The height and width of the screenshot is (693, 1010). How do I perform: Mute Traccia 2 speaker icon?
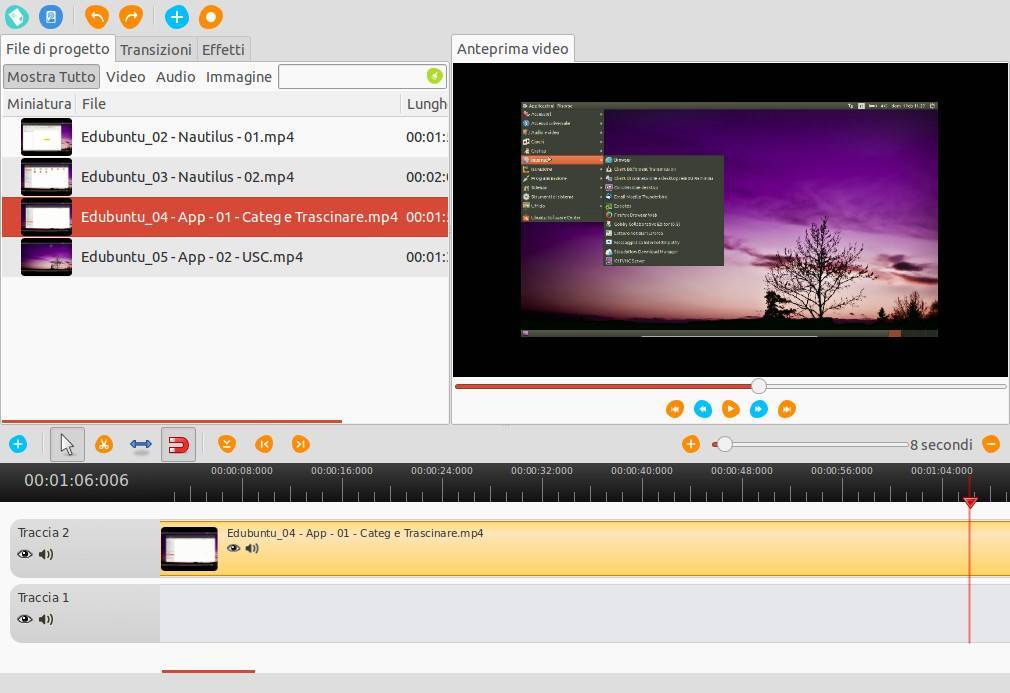(46, 554)
